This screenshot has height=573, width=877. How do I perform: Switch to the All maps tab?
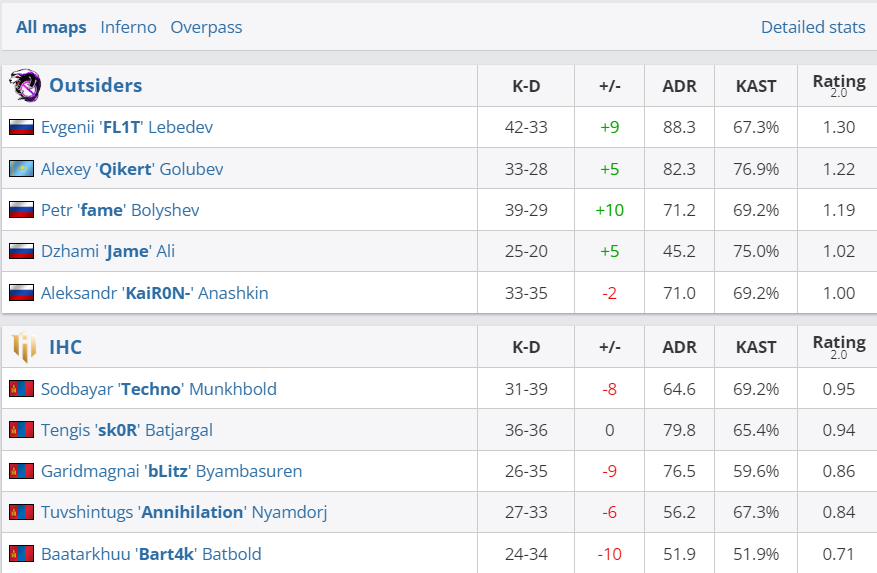coord(51,27)
